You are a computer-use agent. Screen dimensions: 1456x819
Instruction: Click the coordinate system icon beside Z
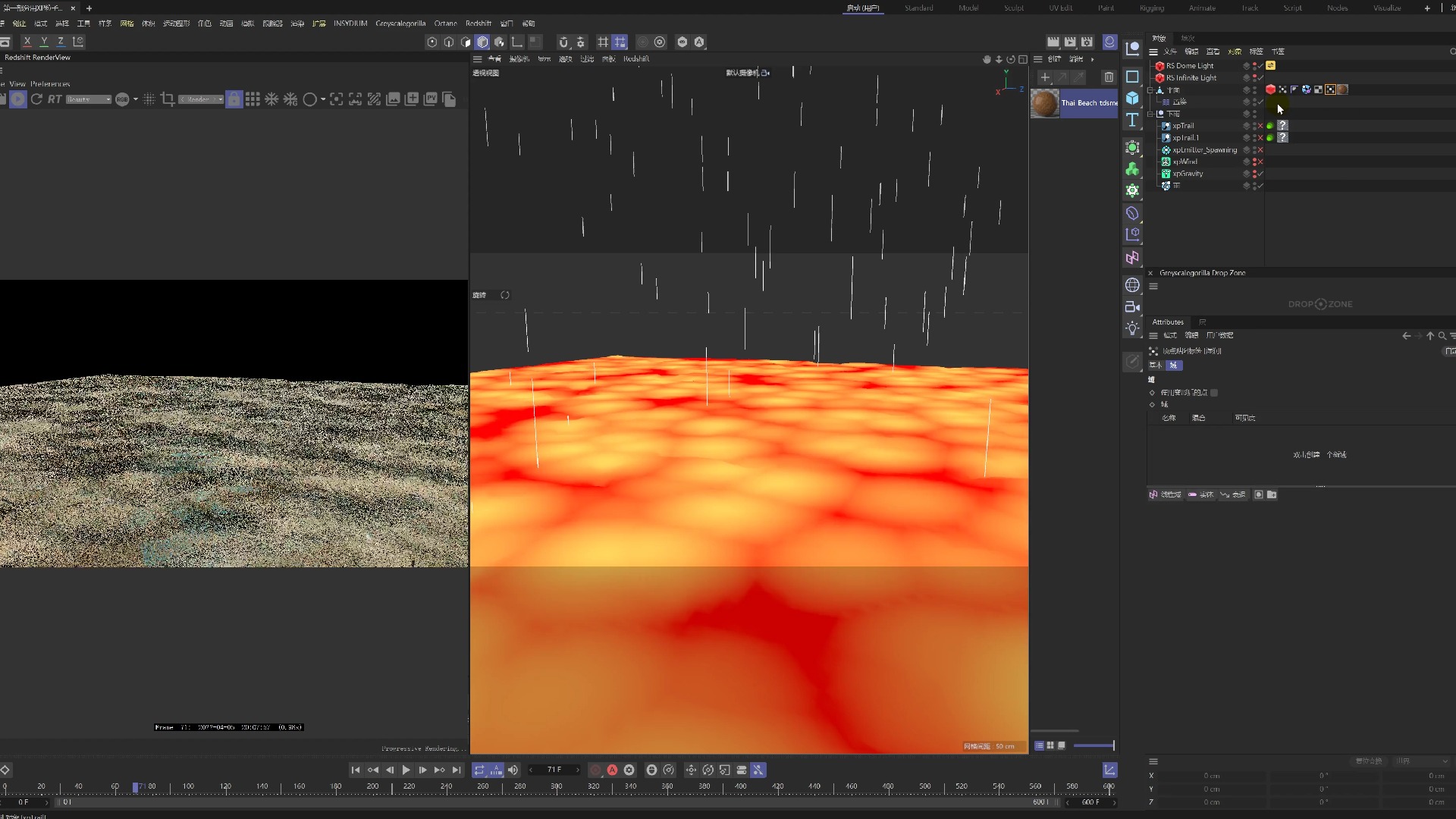78,42
